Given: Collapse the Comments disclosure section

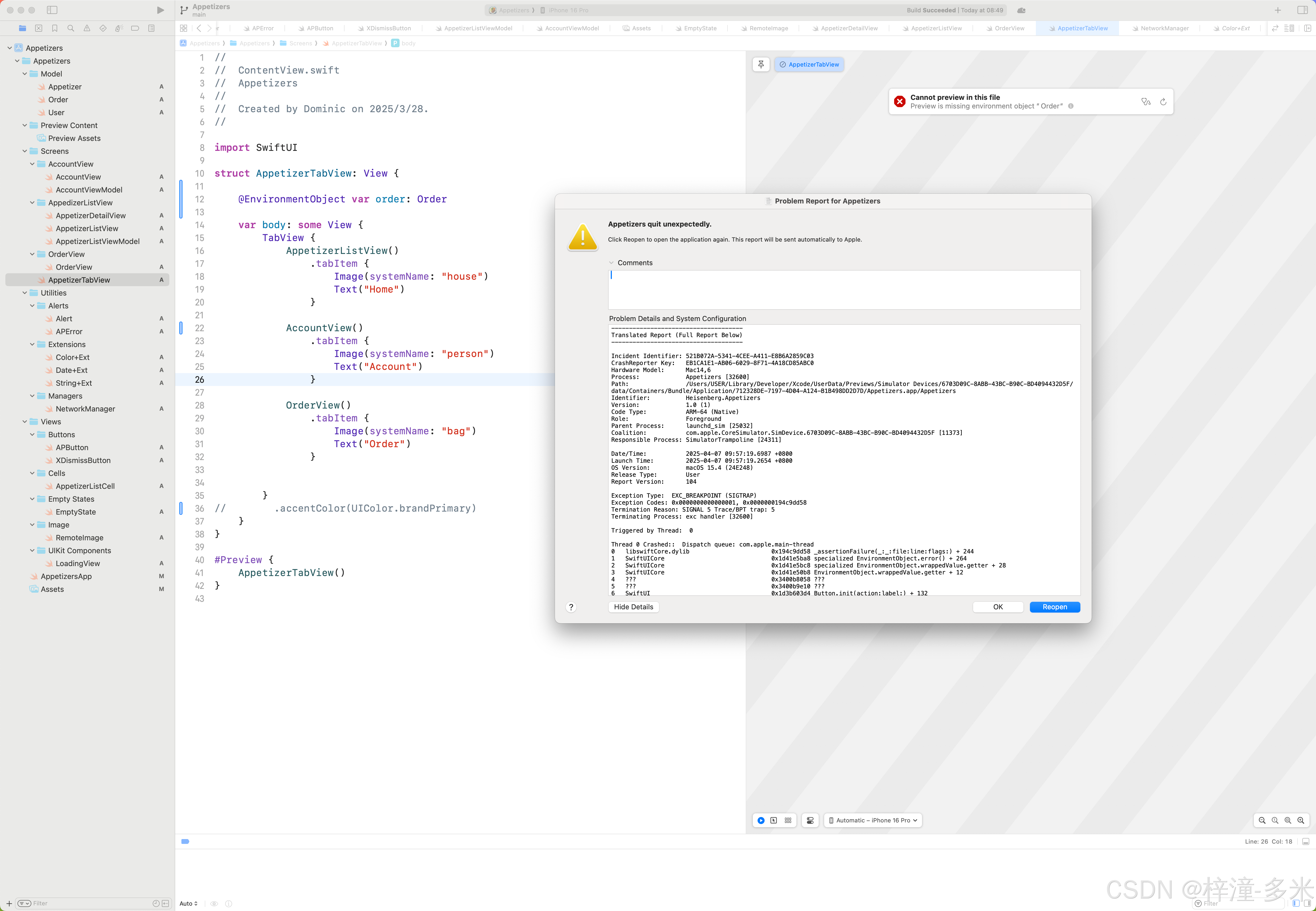Looking at the screenshot, I should 612,263.
